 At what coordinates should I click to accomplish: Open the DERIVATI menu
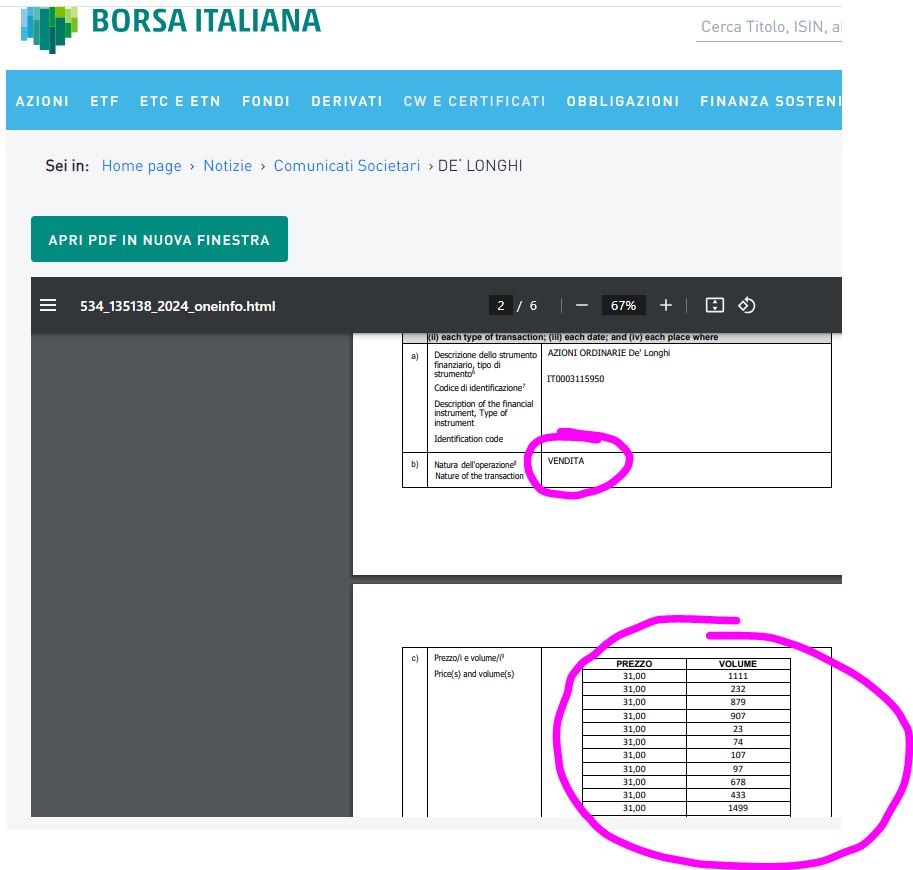pos(347,101)
